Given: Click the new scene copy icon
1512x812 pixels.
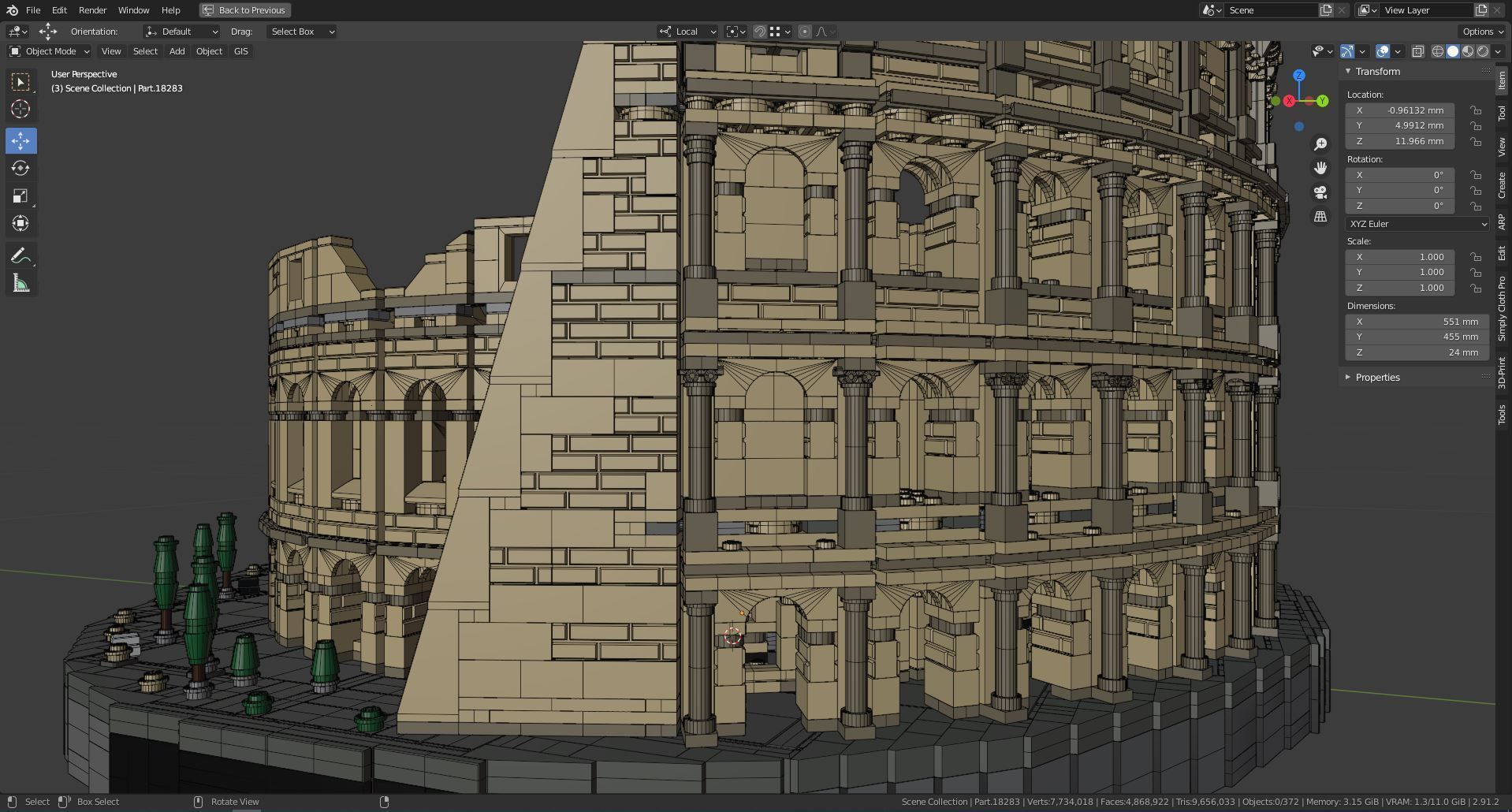Looking at the screenshot, I should point(1326,10).
